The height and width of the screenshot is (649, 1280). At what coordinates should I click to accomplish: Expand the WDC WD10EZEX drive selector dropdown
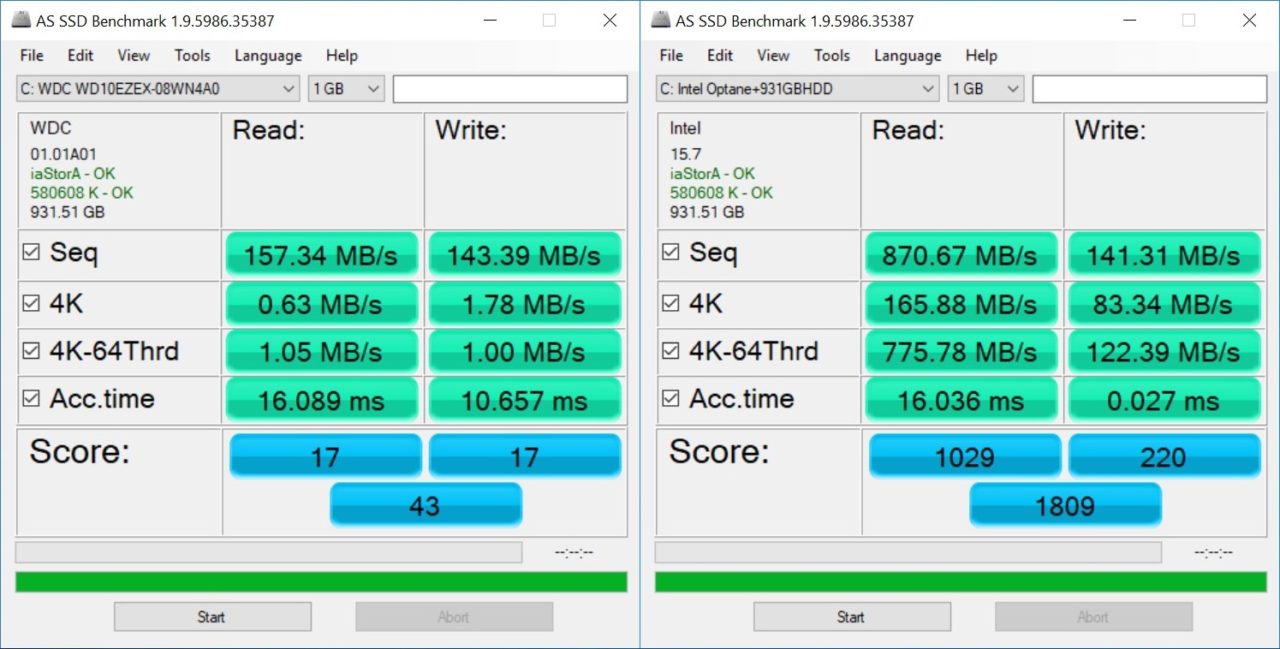[158, 89]
